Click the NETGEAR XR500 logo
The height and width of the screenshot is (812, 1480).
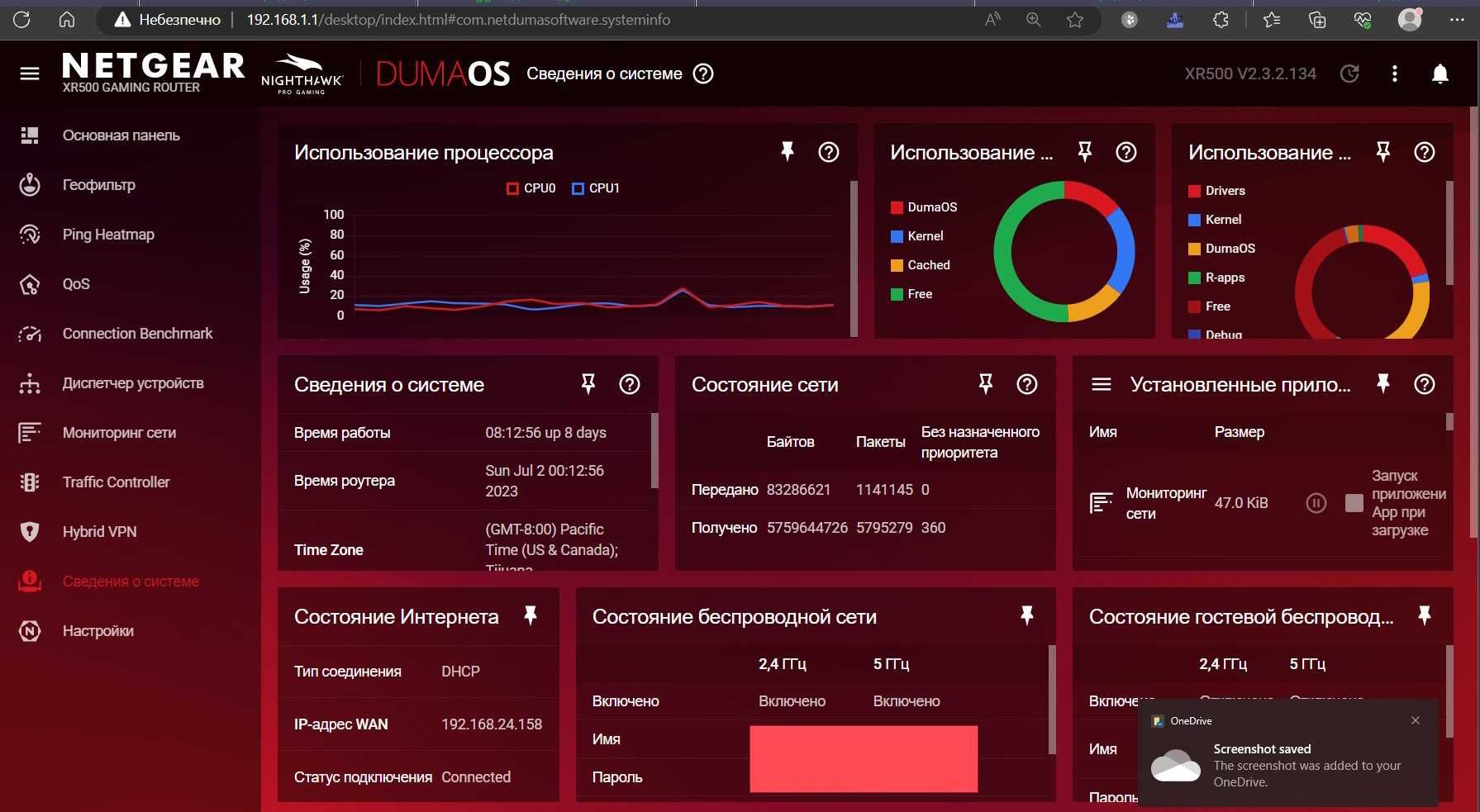(154, 73)
